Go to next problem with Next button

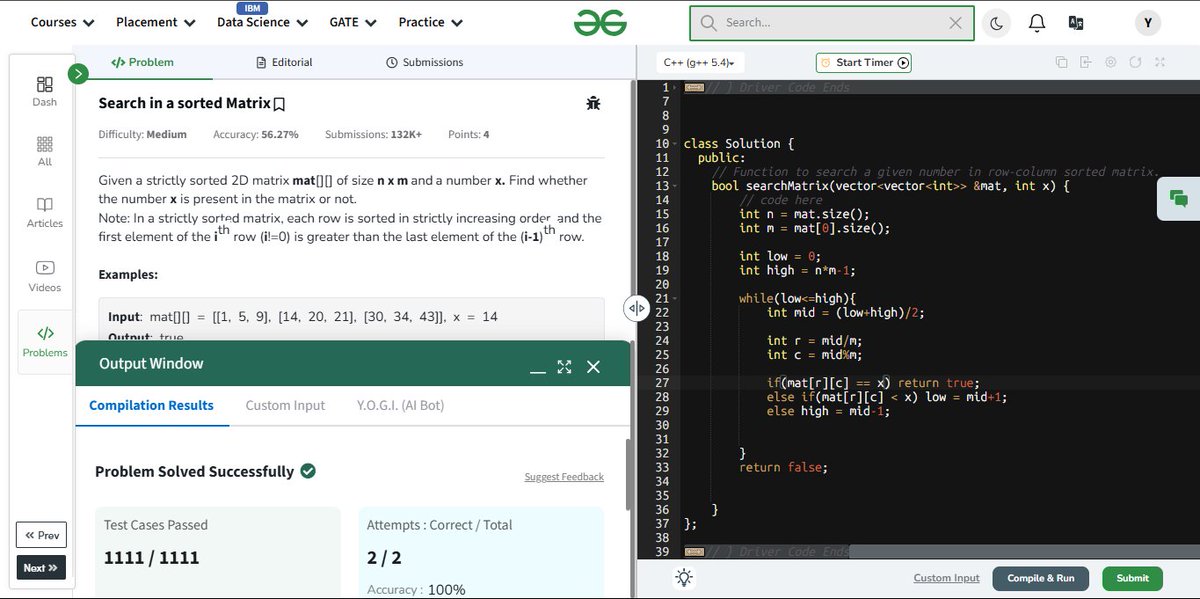point(41,568)
